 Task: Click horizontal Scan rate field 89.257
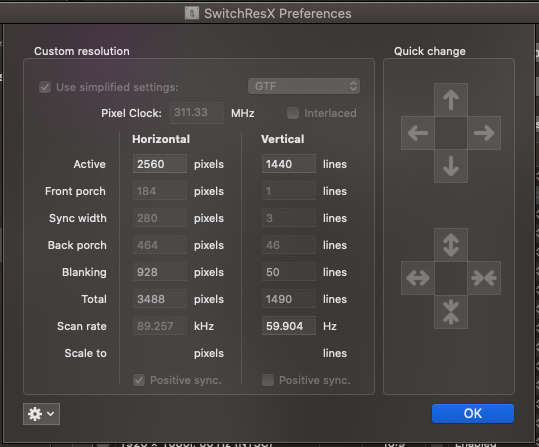click(x=160, y=326)
